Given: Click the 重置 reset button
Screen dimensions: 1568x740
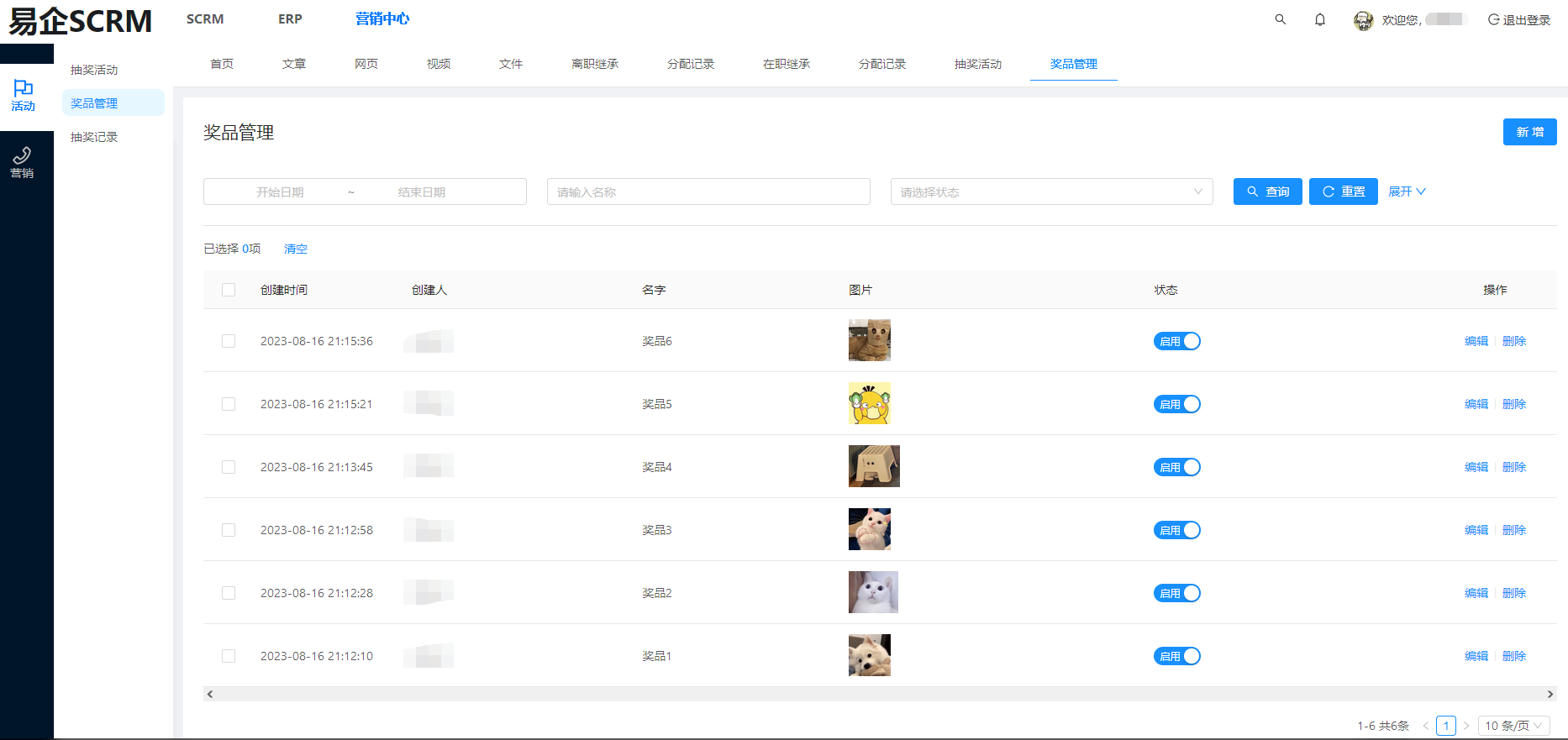Looking at the screenshot, I should coord(1344,192).
